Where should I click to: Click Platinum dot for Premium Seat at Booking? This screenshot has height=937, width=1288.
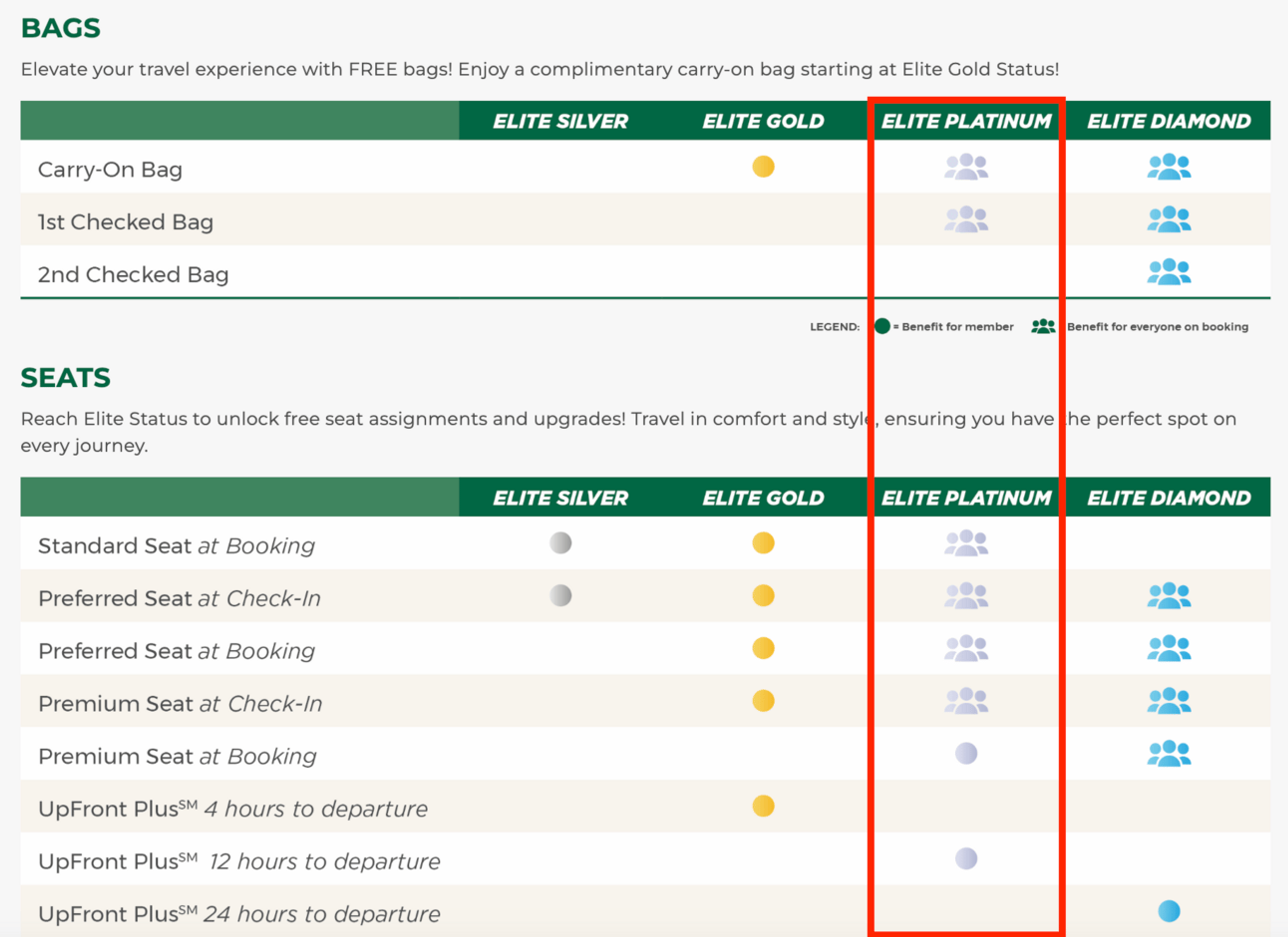point(966,754)
